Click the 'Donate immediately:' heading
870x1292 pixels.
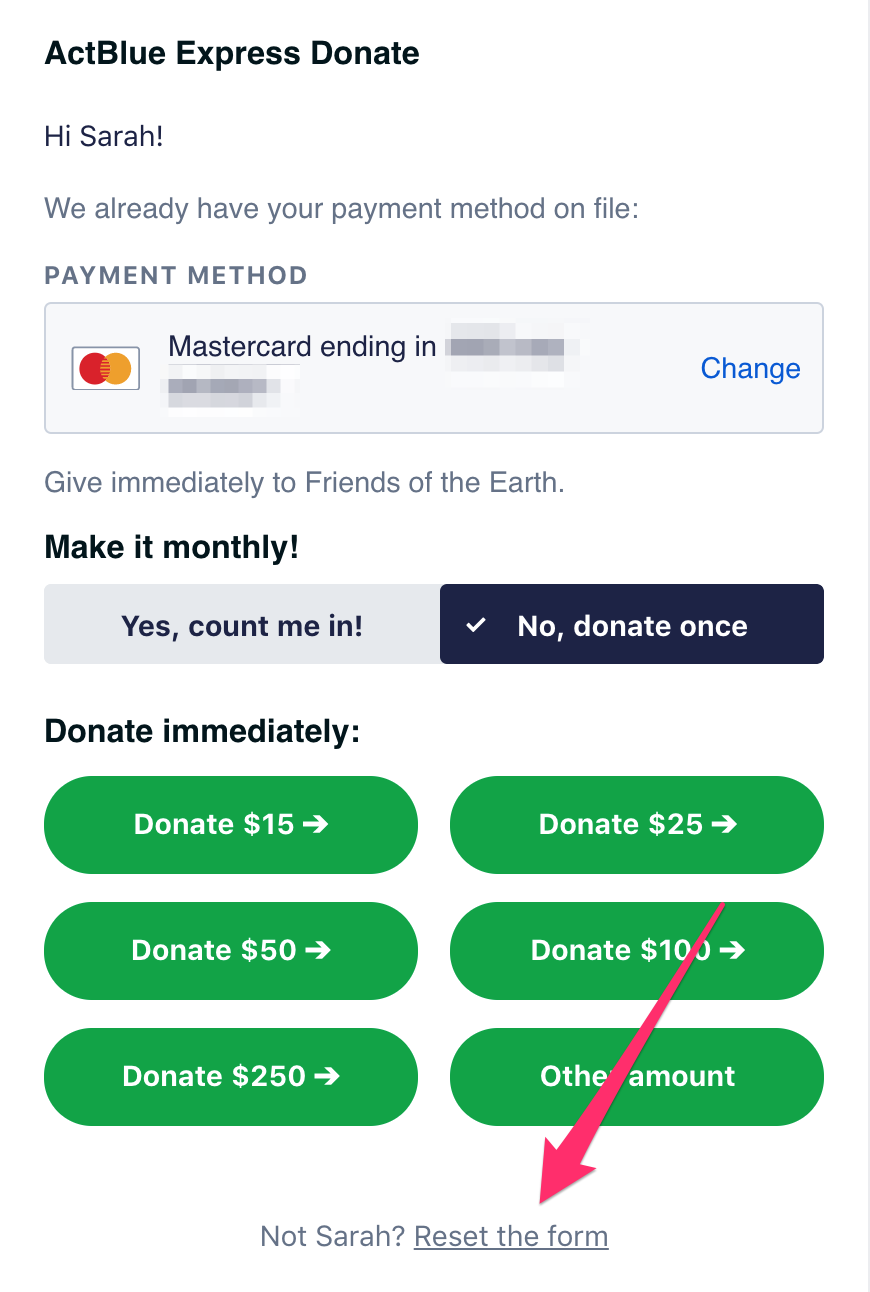click(202, 731)
